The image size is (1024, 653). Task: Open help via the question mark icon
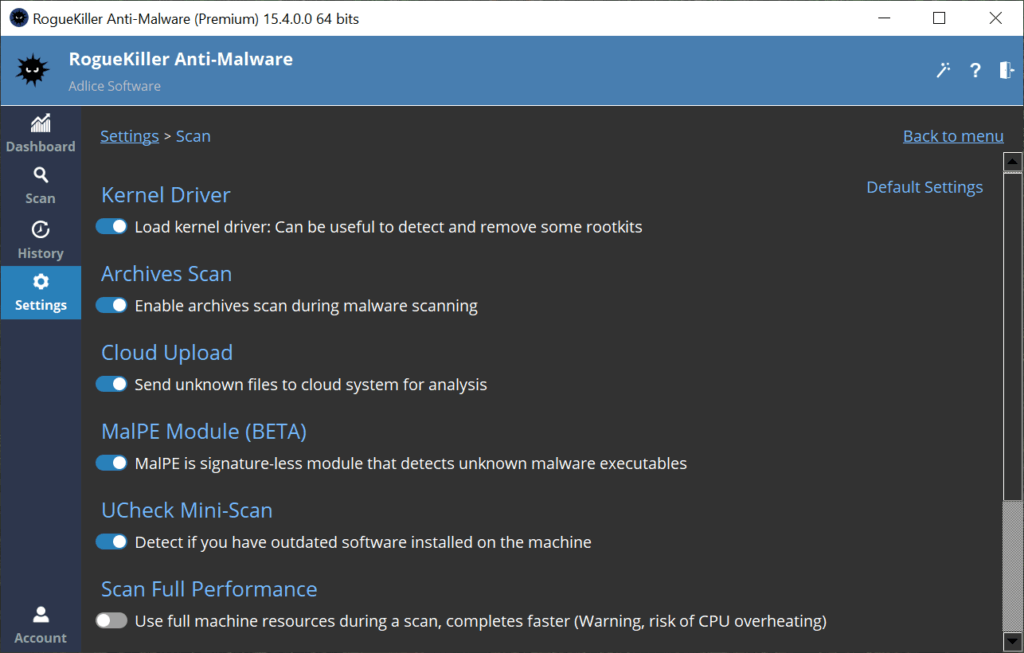[975, 70]
